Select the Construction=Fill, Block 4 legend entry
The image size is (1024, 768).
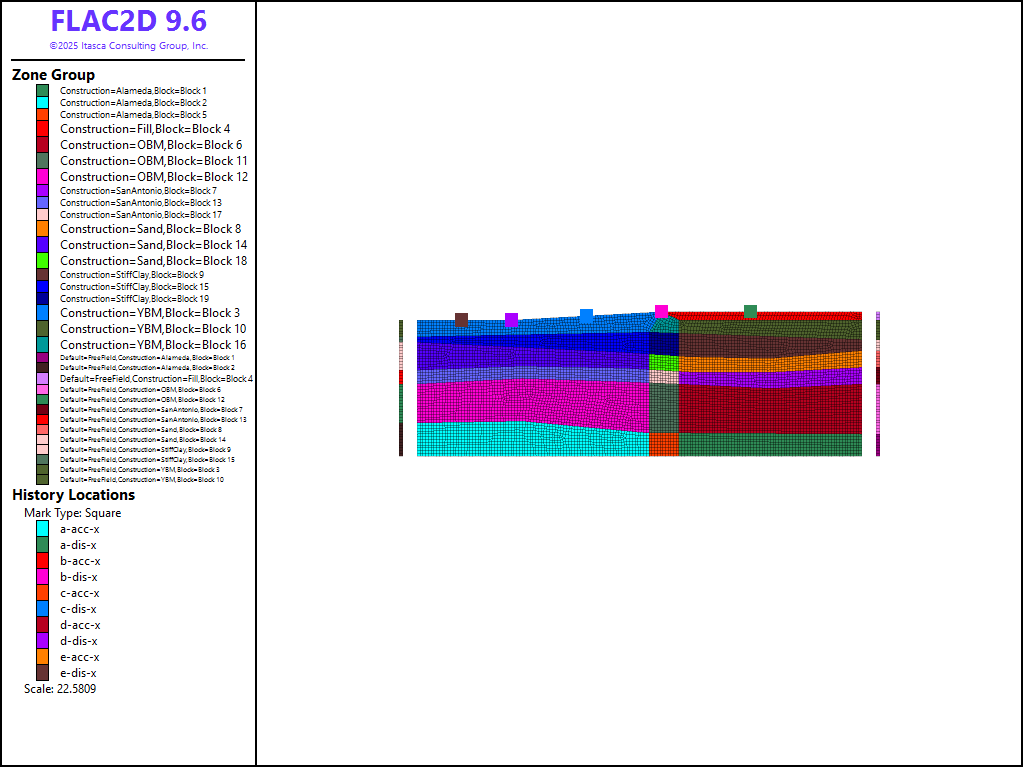tap(145, 129)
